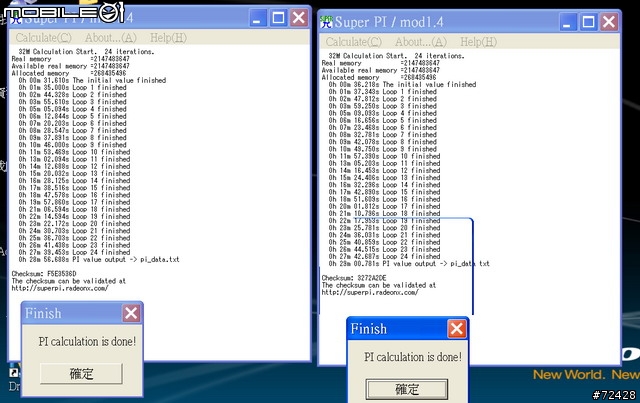The height and width of the screenshot is (403, 640).
Task: Click Loop 1 finished line in left window
Action: point(72,87)
